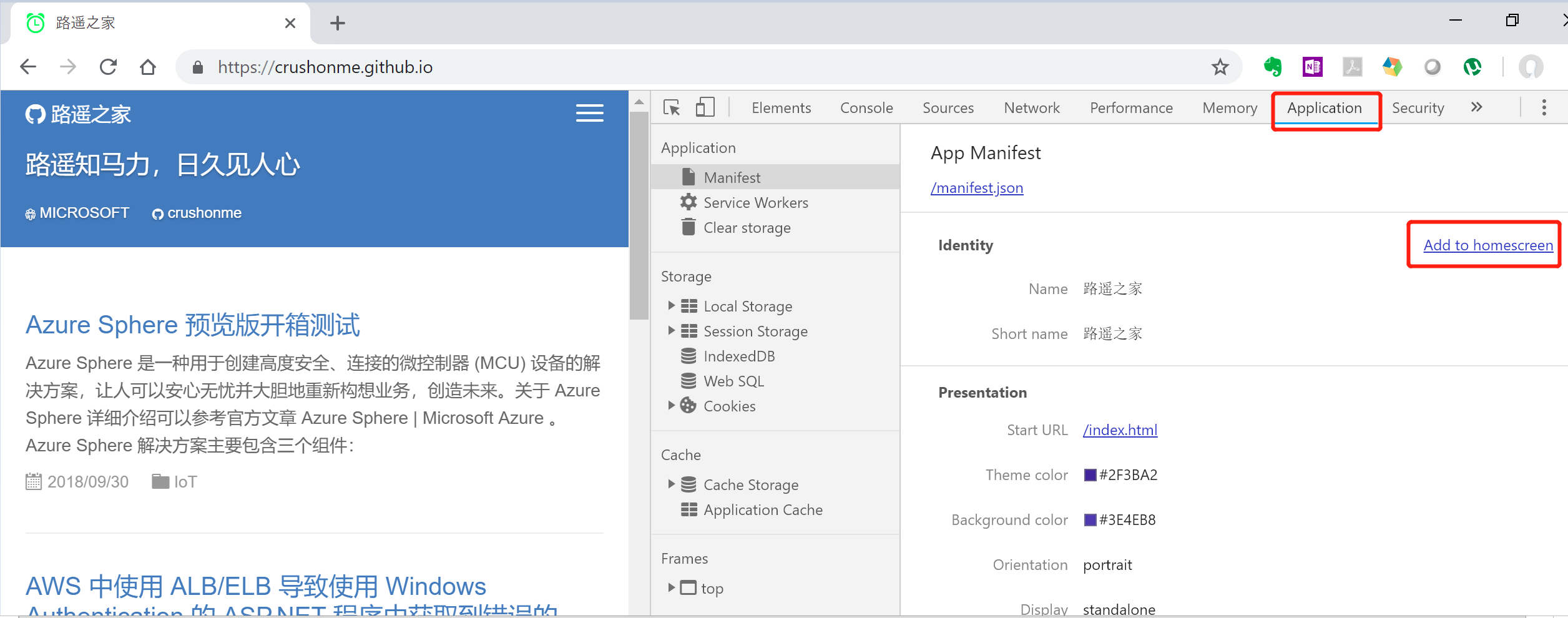Switch to the Memory tab
Screen dimensions: 1568x618
(1230, 108)
